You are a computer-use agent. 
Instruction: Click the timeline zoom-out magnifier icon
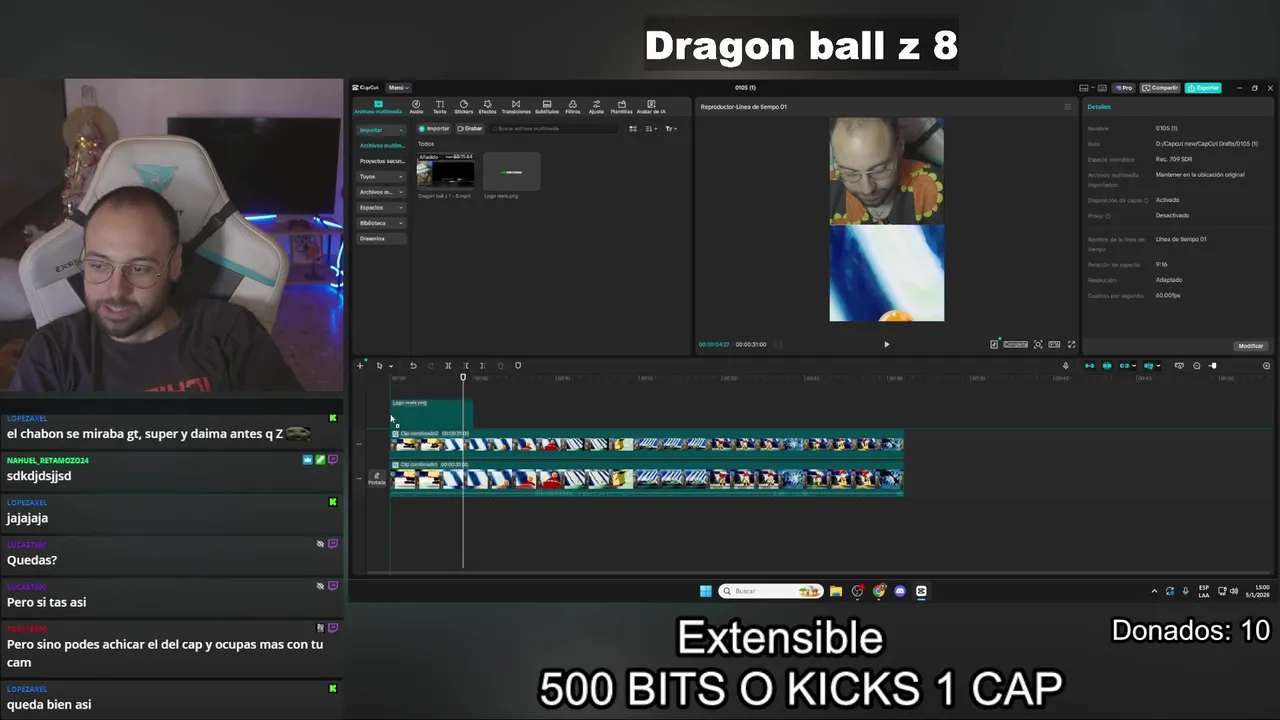pos(1197,366)
